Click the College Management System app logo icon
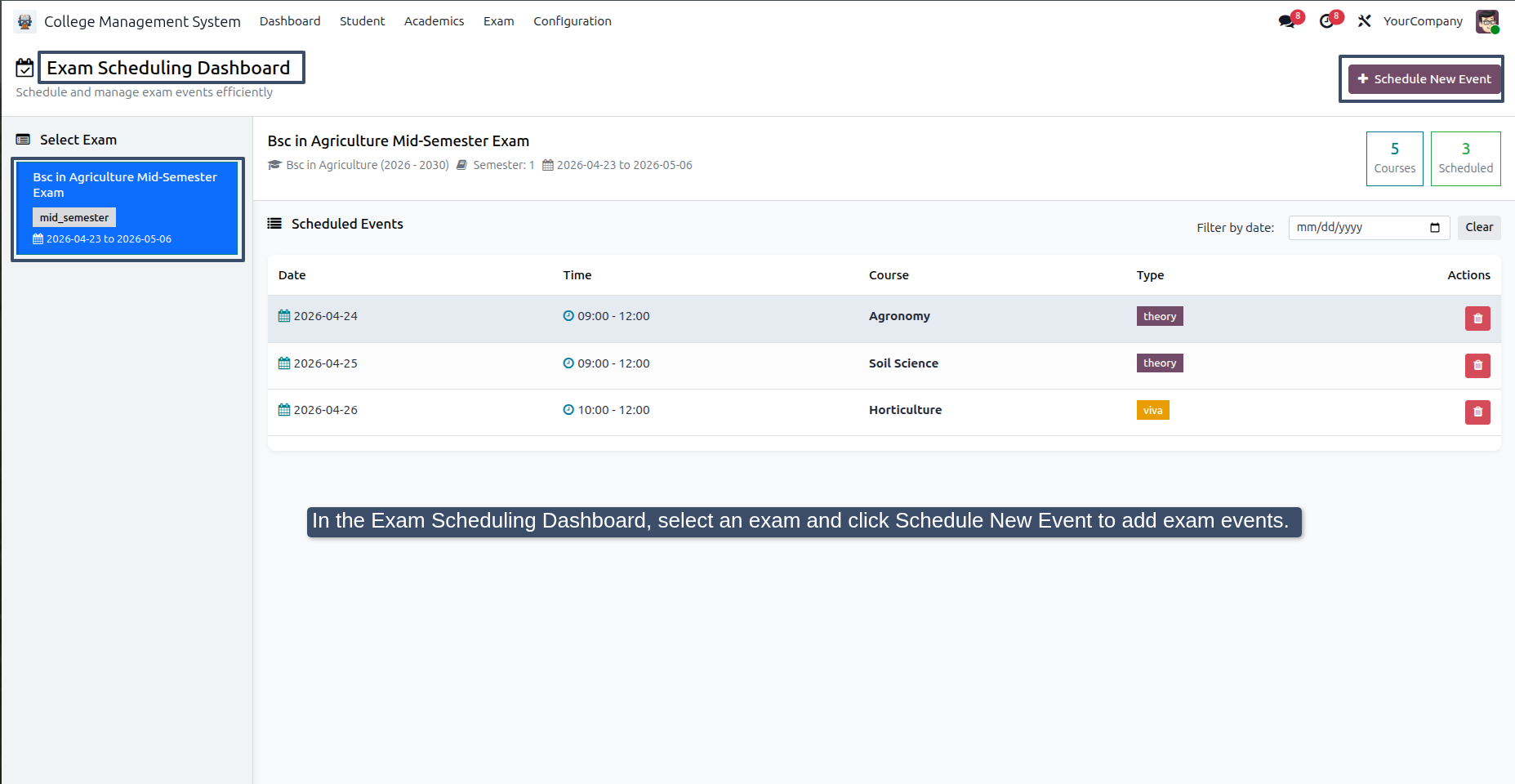The width and height of the screenshot is (1515, 784). point(25,21)
